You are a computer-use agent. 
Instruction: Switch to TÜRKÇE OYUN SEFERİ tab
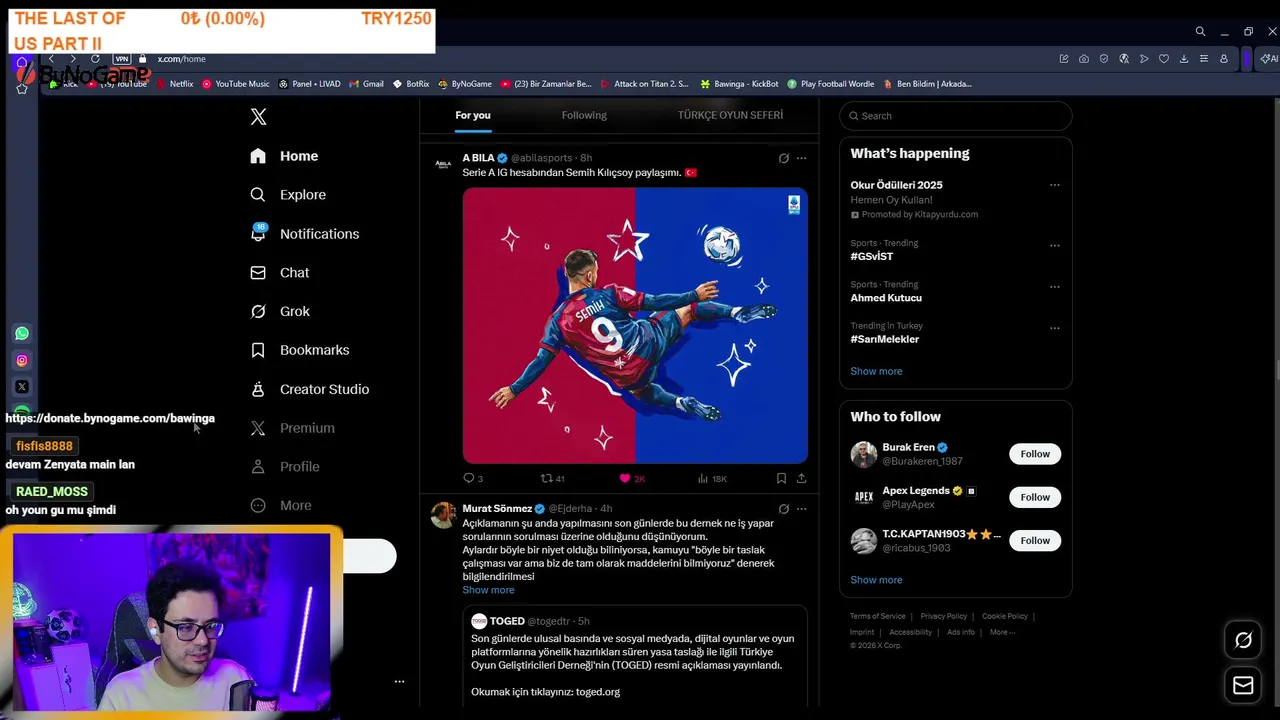[x=730, y=115]
